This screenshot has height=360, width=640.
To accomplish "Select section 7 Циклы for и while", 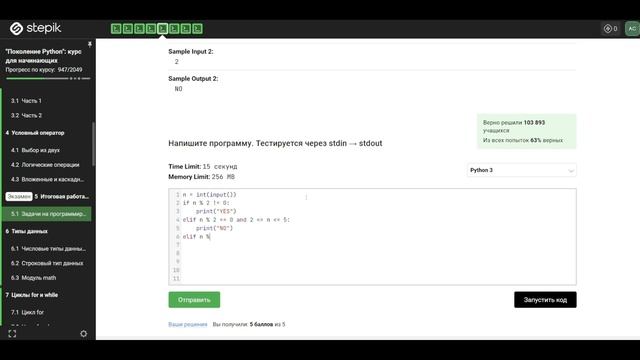I will [x=32, y=295].
